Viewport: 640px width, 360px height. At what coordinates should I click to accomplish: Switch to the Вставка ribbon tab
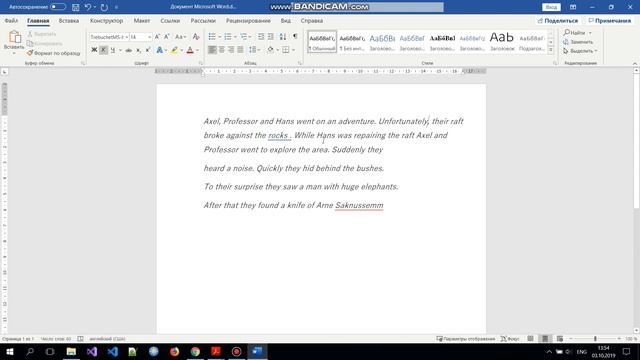(69, 20)
